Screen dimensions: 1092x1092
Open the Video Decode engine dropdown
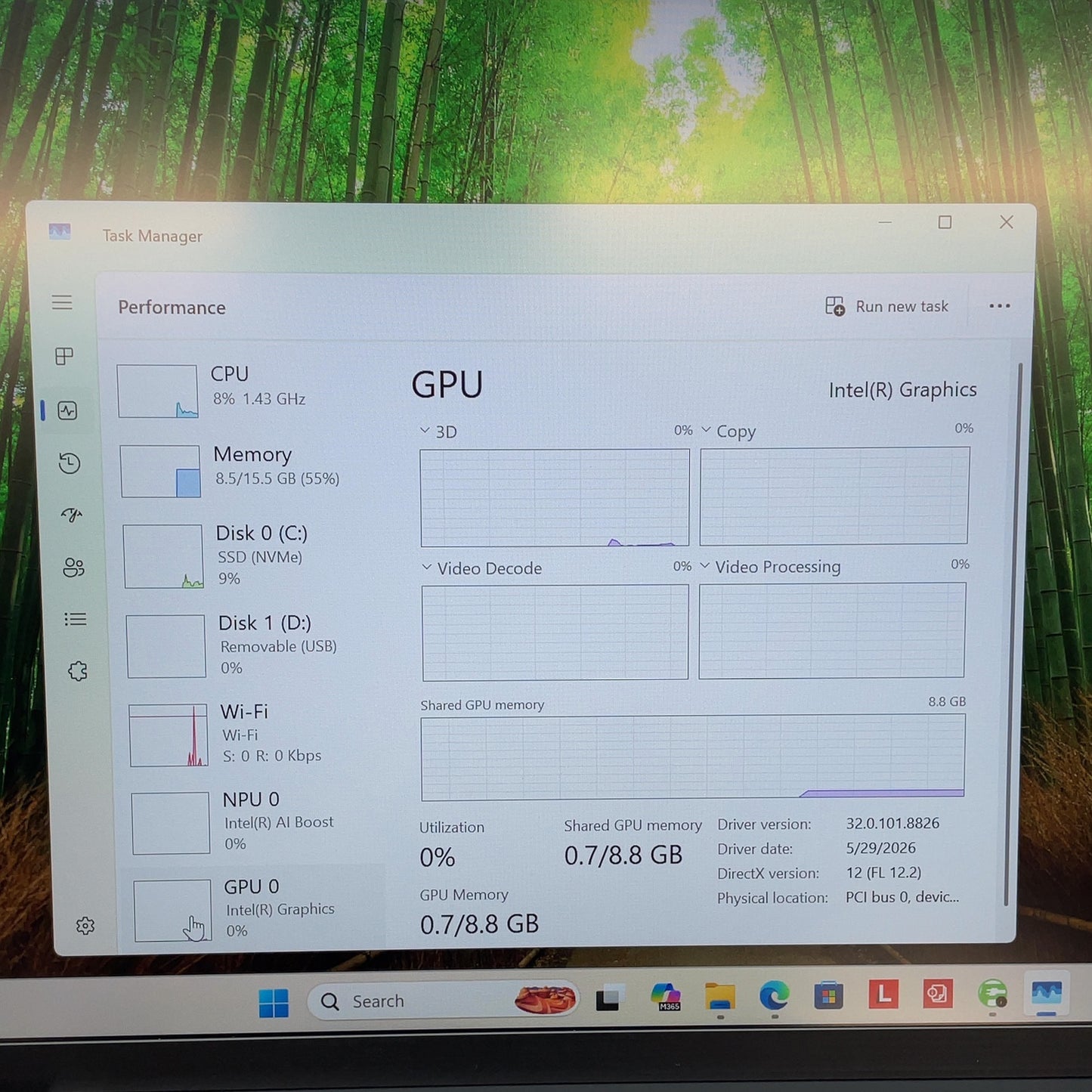point(427,568)
